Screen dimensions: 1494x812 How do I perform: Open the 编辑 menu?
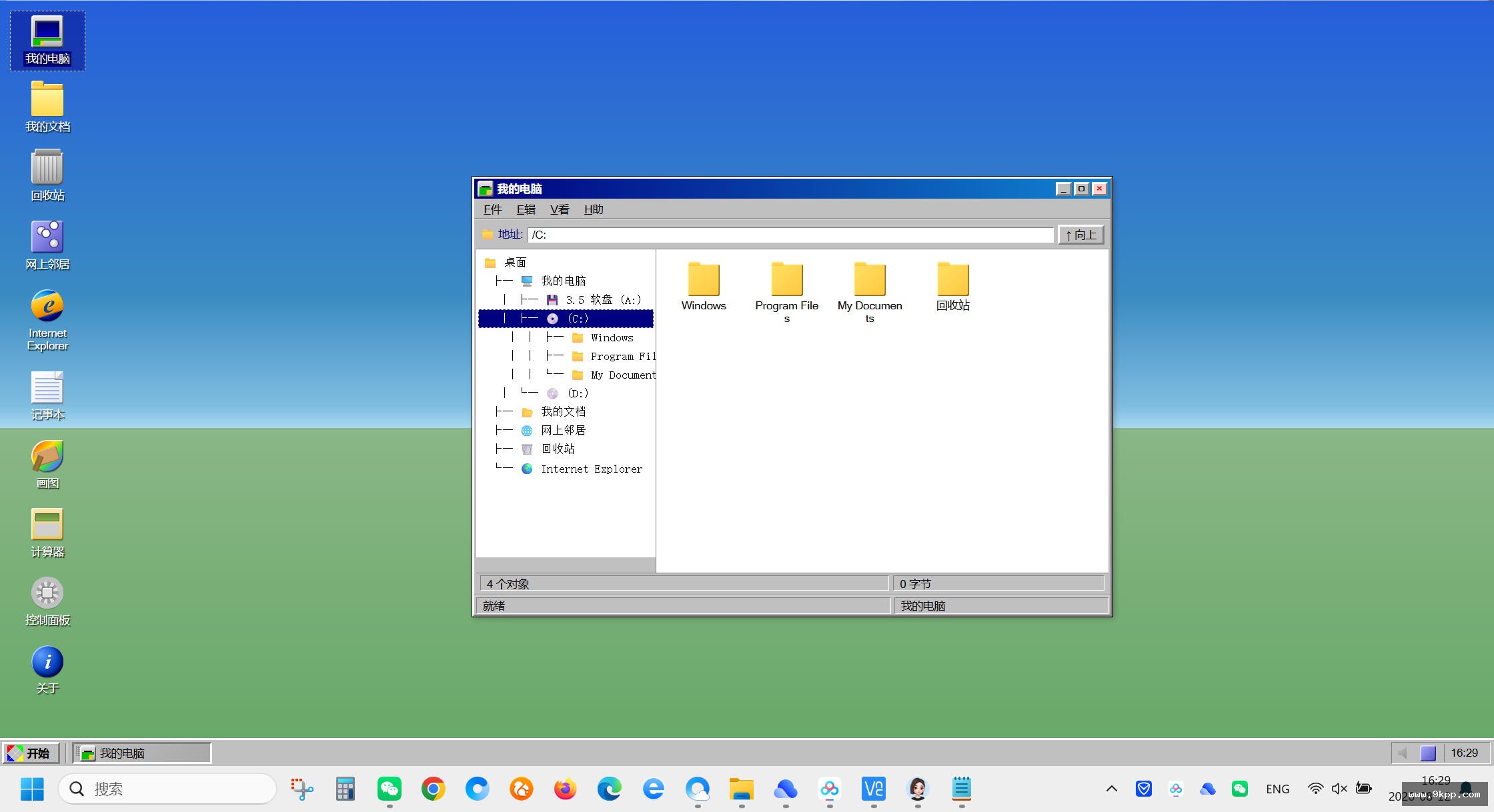[x=526, y=209]
